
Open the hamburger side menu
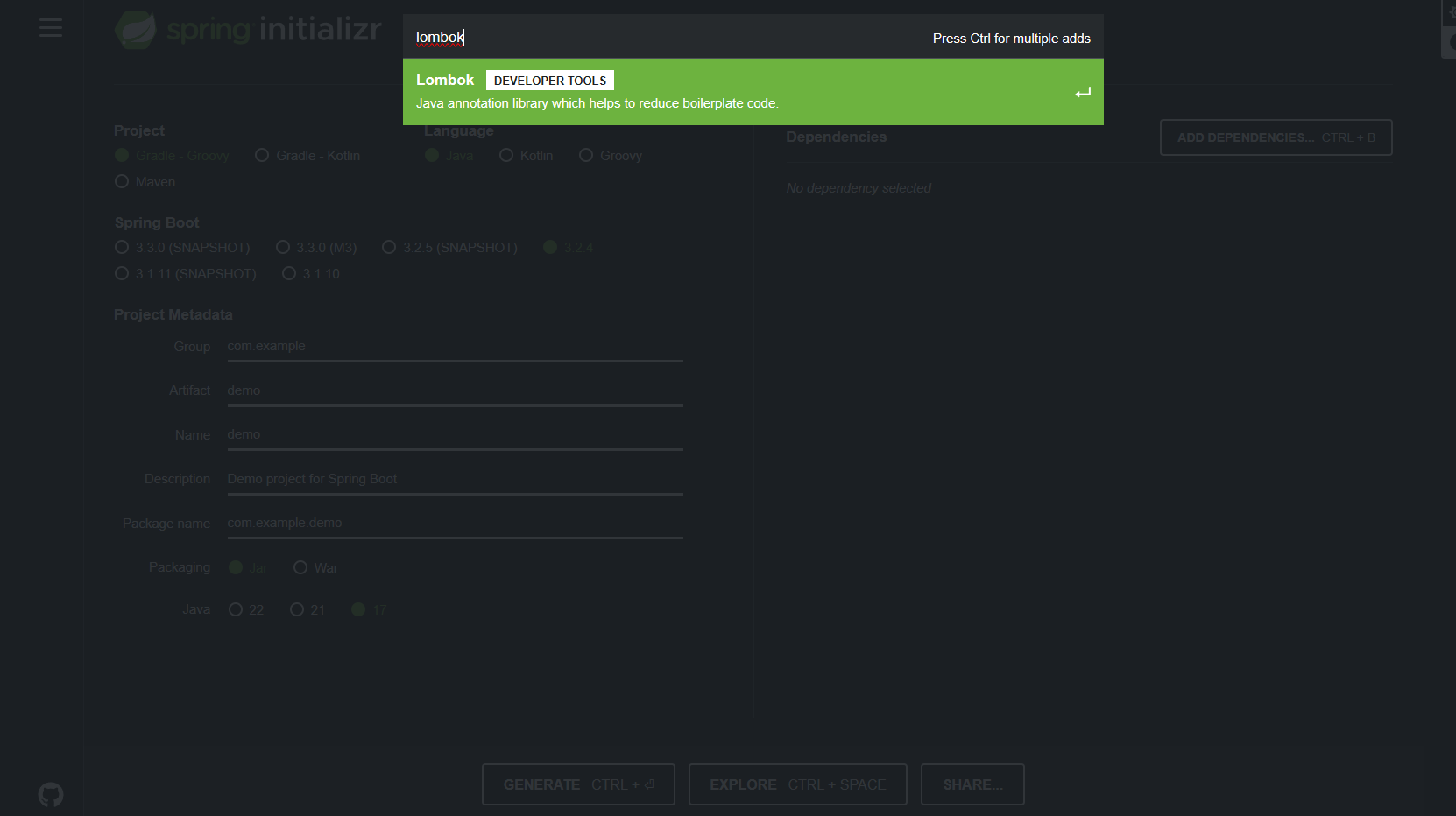pyautogui.click(x=51, y=28)
